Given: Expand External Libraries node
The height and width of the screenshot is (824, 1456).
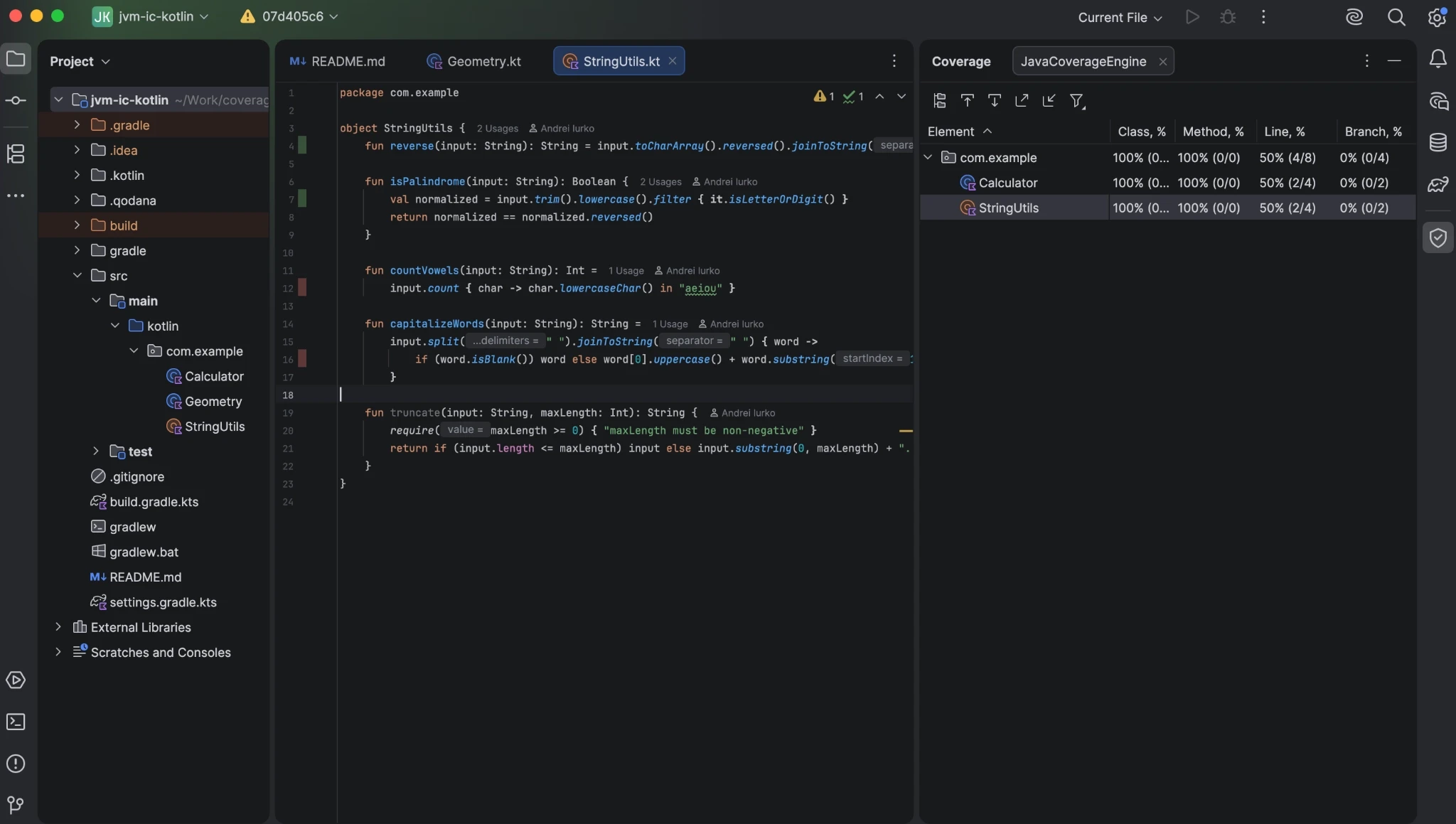Looking at the screenshot, I should (x=58, y=627).
